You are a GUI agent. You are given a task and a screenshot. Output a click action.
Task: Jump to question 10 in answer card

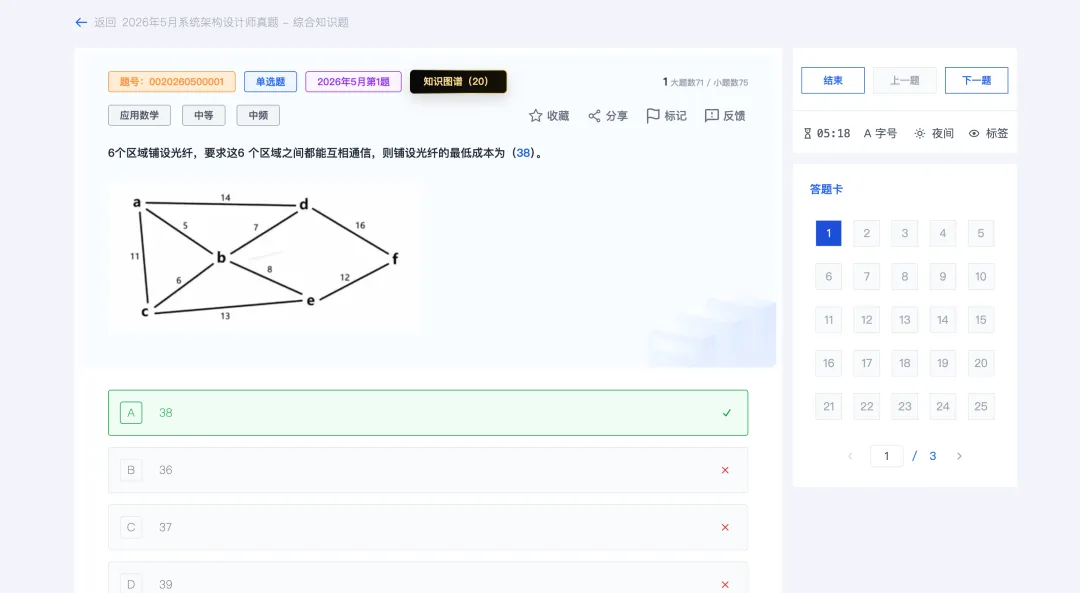(981, 277)
